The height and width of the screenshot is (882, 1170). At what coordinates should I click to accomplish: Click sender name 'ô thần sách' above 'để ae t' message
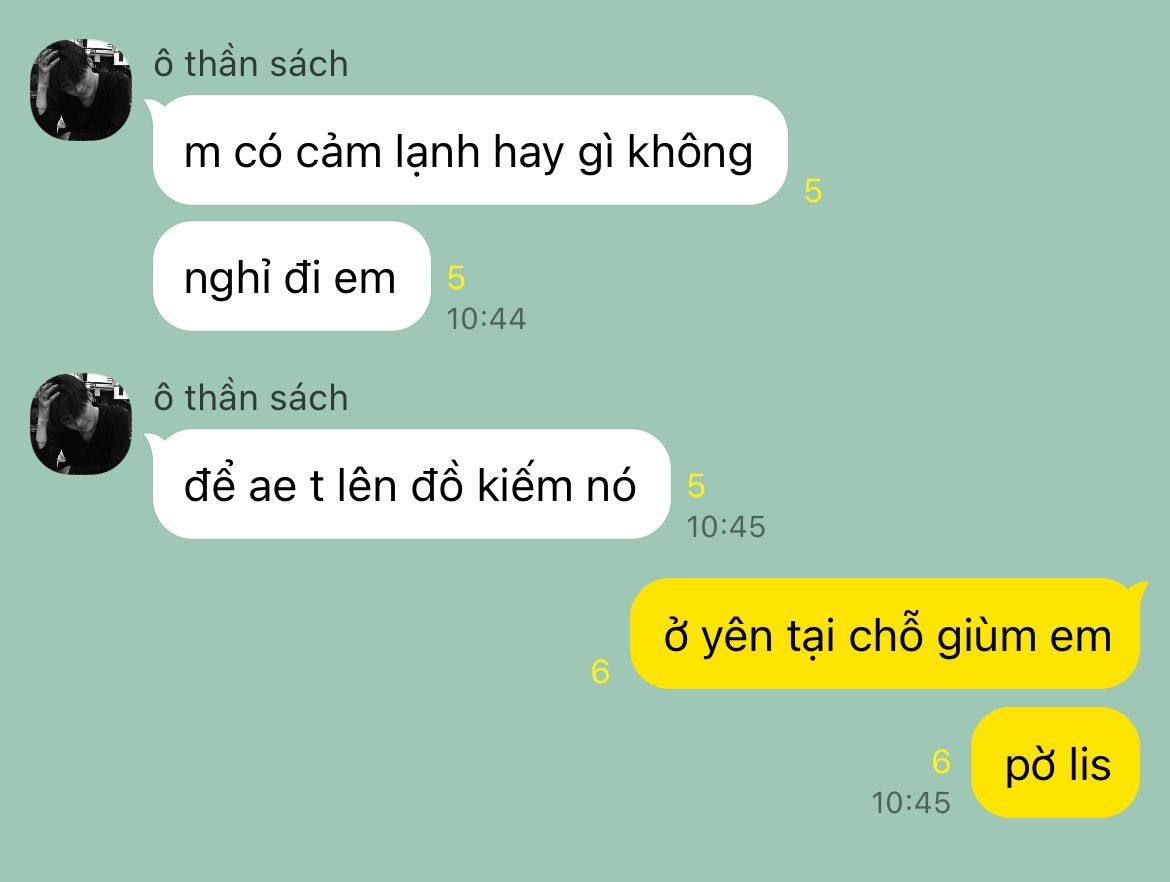click(x=251, y=397)
